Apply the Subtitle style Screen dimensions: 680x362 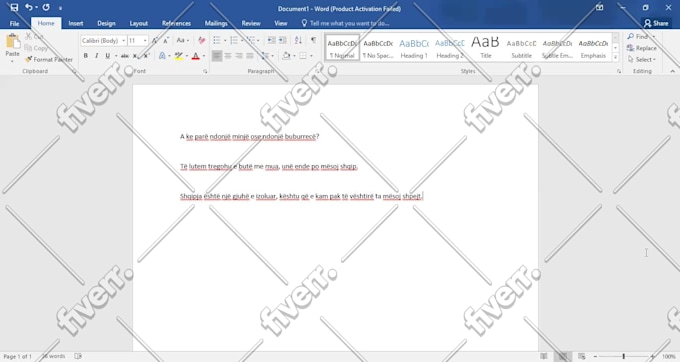tap(521, 48)
